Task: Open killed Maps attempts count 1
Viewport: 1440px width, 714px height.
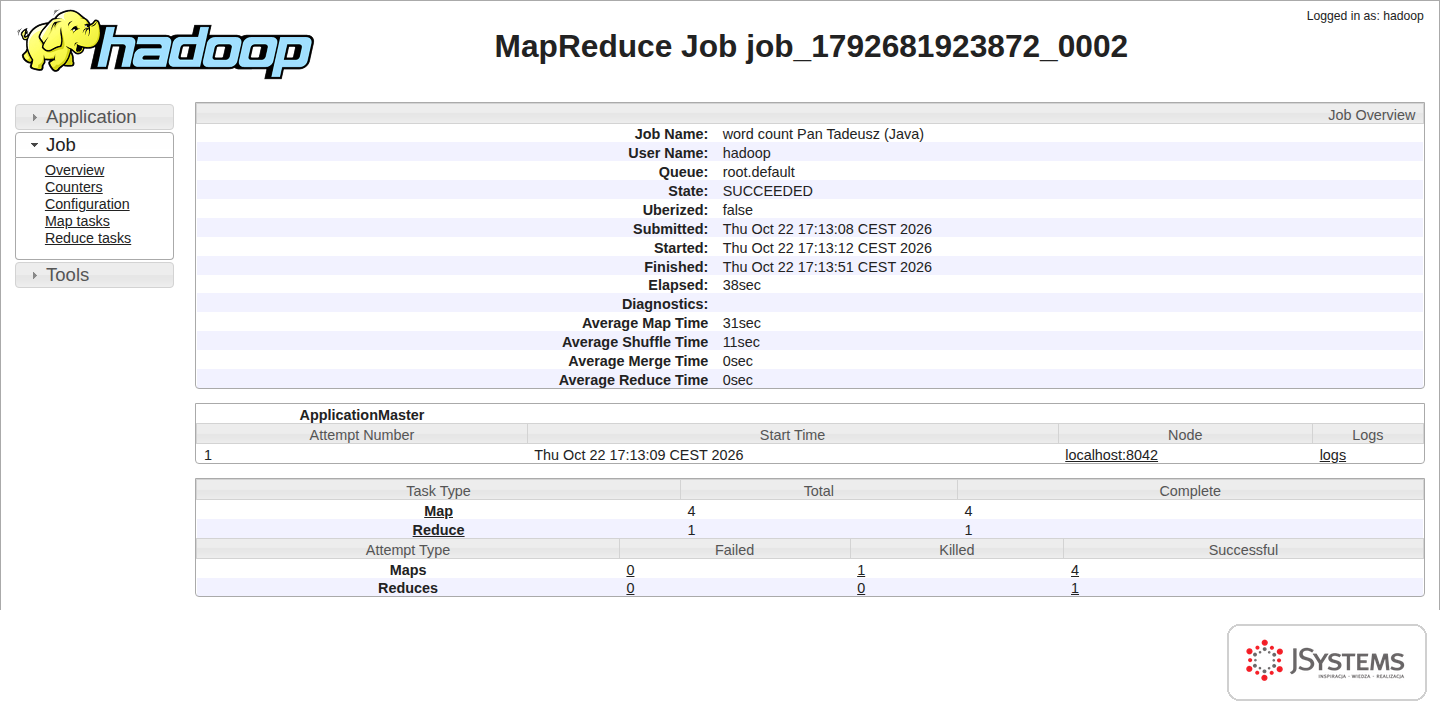Action: coord(861,570)
